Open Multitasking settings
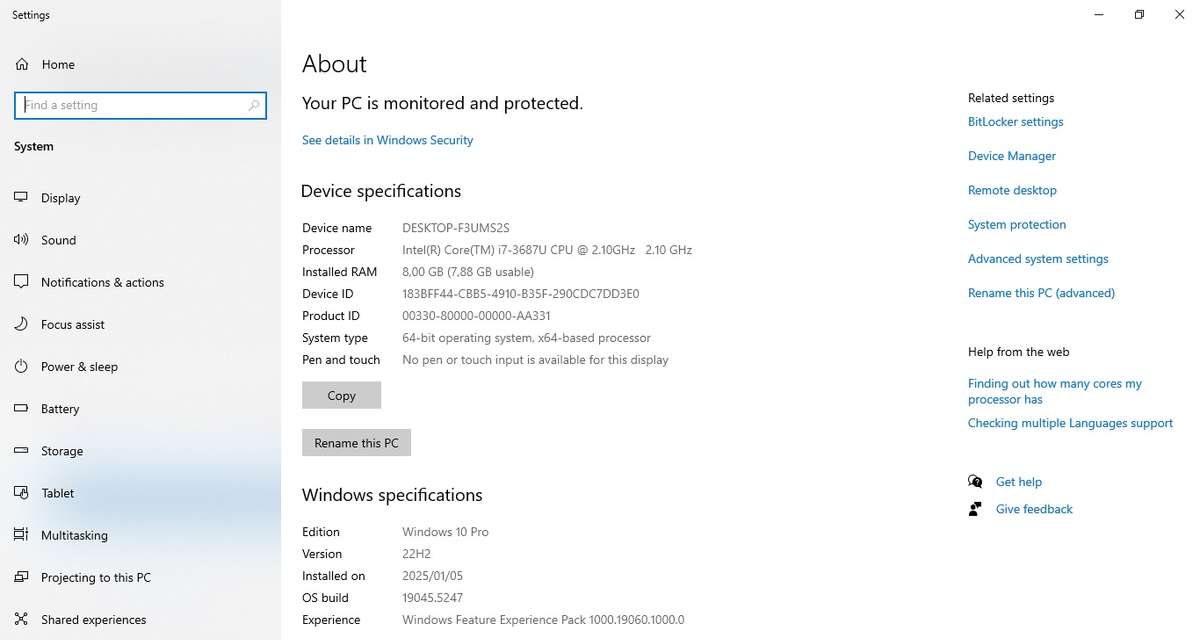The width and height of the screenshot is (1200, 640). point(74,535)
